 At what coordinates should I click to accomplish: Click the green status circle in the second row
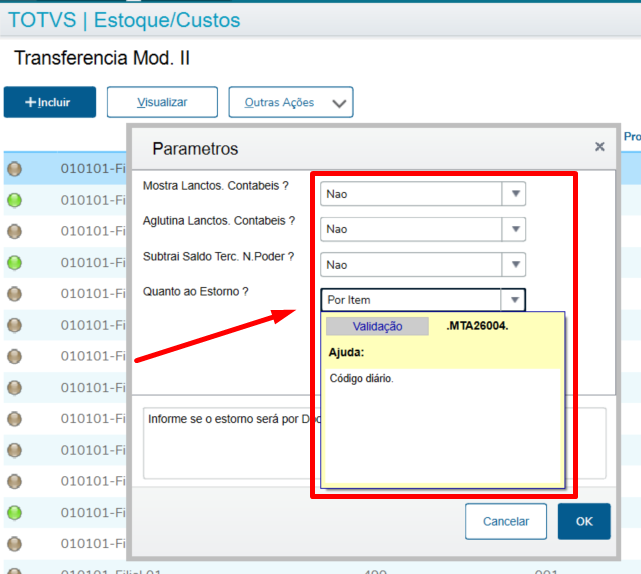(14, 200)
